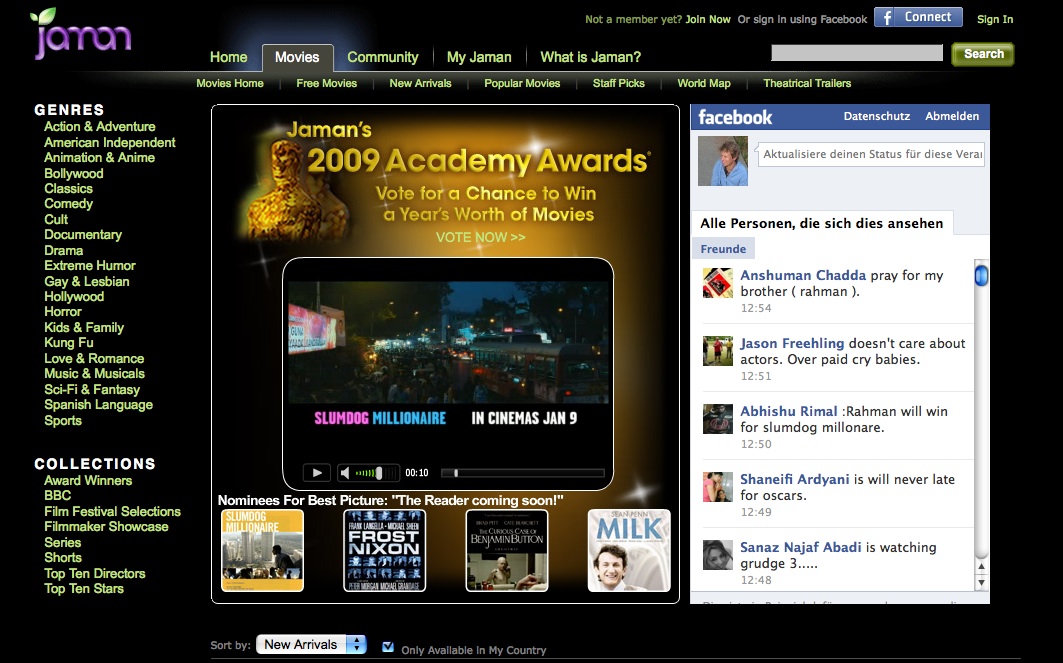1063x663 pixels.
Task: Seek on the trailer progress bar
Action: tap(522, 473)
